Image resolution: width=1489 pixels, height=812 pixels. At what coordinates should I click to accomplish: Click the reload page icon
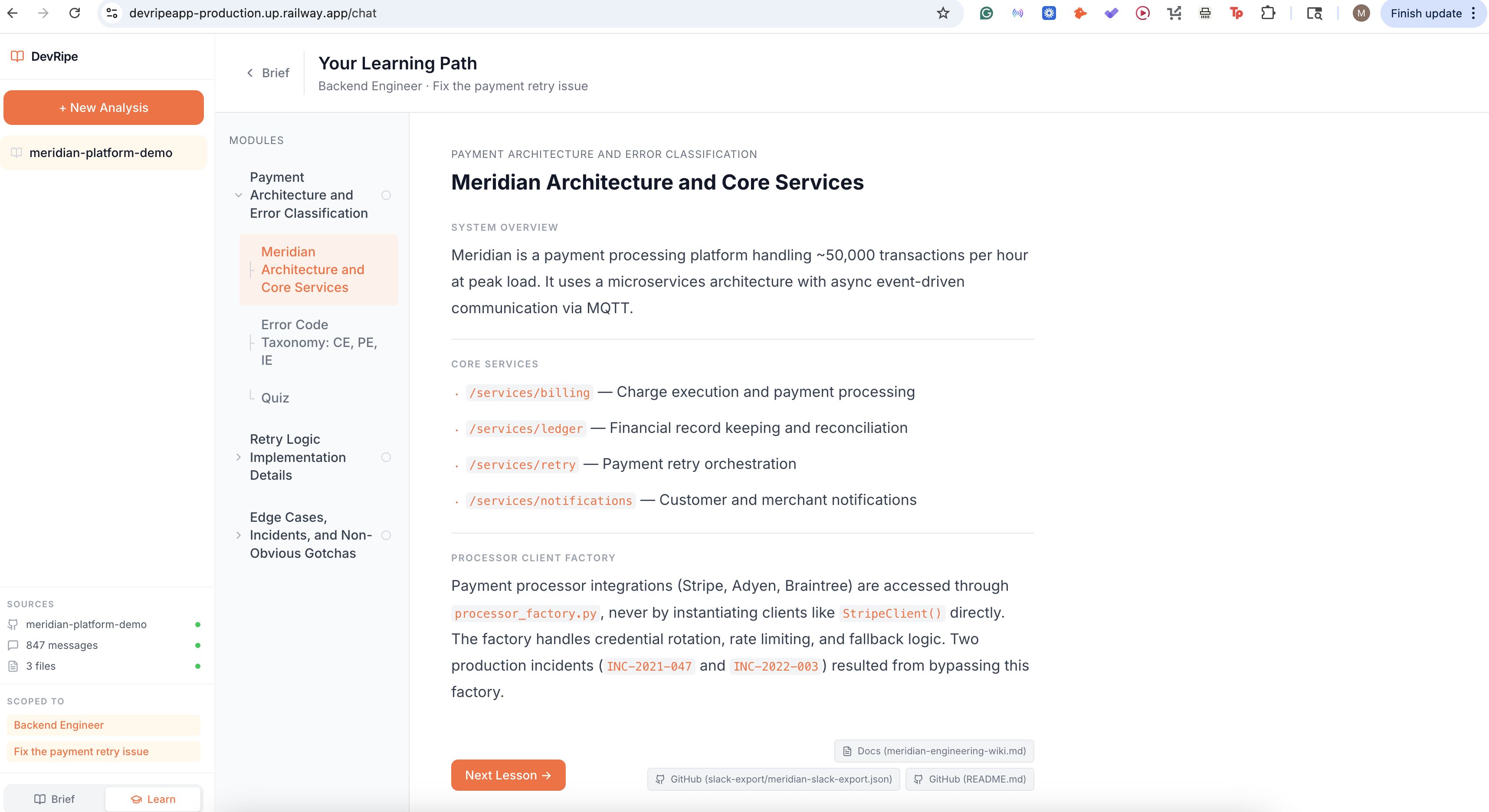pyautogui.click(x=75, y=13)
